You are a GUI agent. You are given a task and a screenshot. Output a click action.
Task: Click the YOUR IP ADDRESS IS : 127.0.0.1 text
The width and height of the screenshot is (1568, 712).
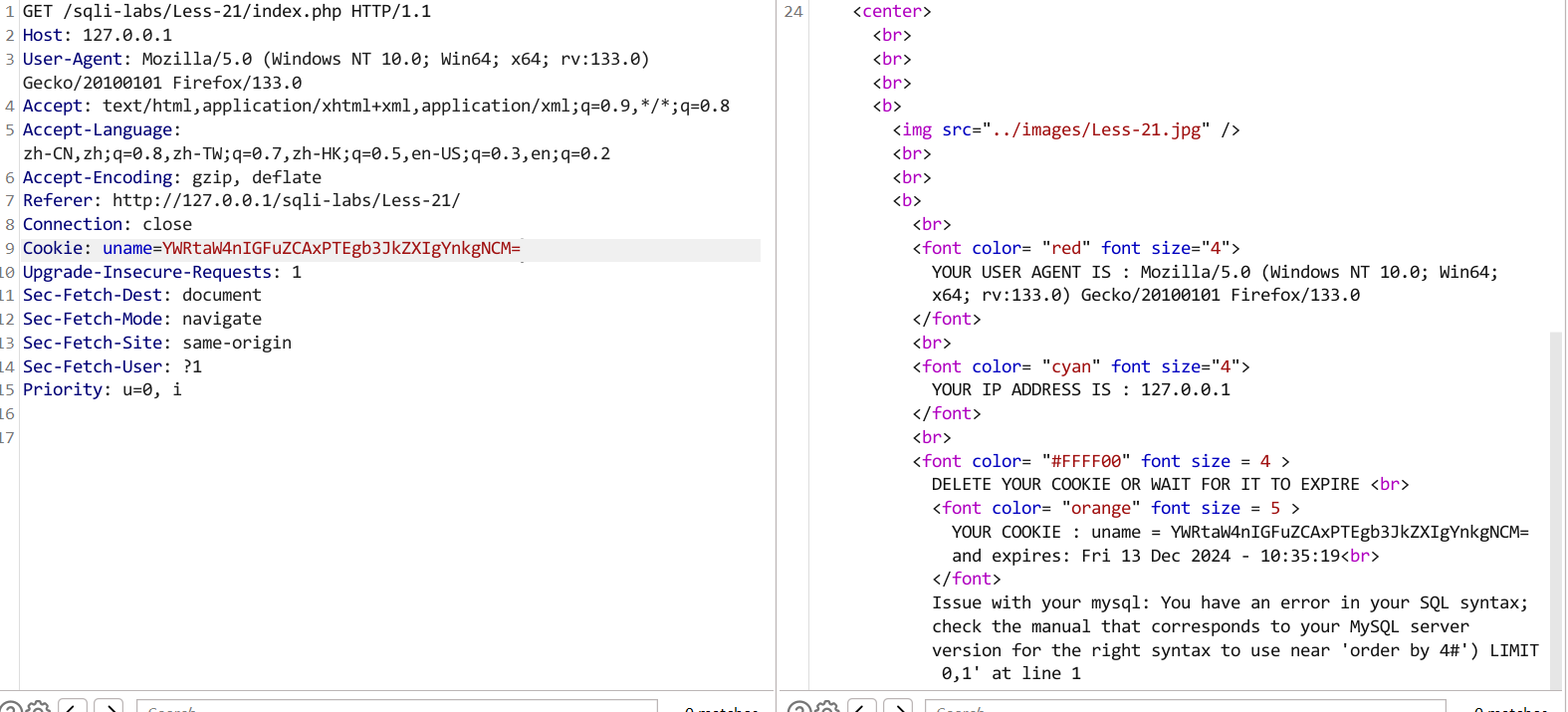click(x=1081, y=389)
